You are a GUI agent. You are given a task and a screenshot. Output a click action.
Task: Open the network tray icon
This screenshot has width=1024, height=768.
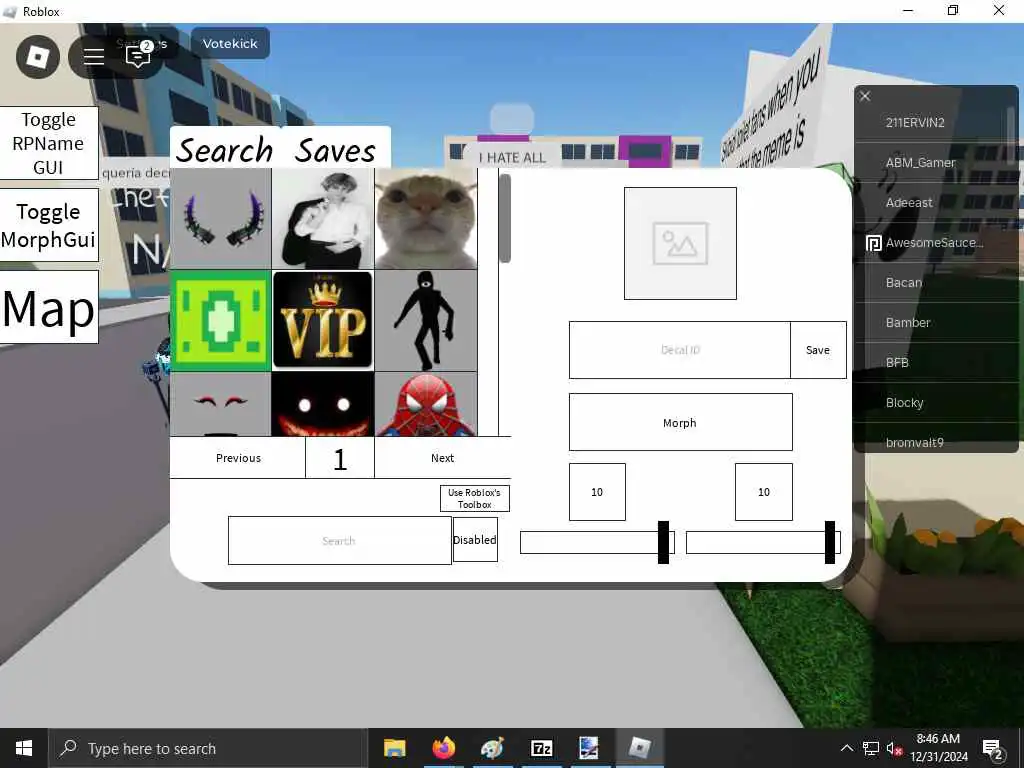(x=871, y=748)
